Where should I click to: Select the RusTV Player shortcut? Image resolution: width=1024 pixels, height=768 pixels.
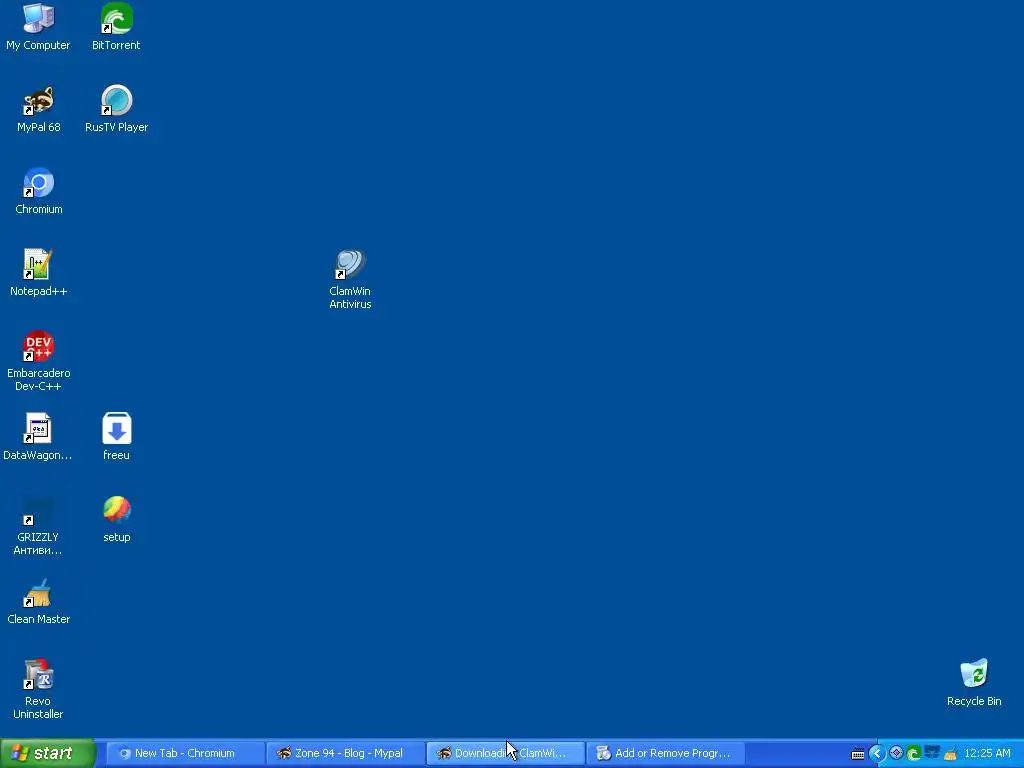click(x=116, y=109)
